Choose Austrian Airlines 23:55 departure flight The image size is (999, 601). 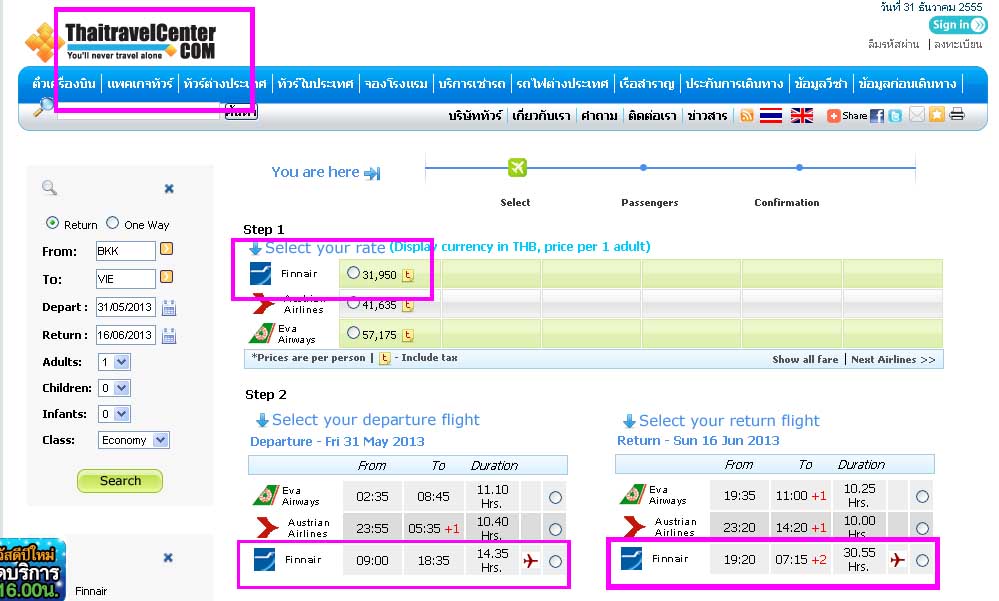coord(556,529)
